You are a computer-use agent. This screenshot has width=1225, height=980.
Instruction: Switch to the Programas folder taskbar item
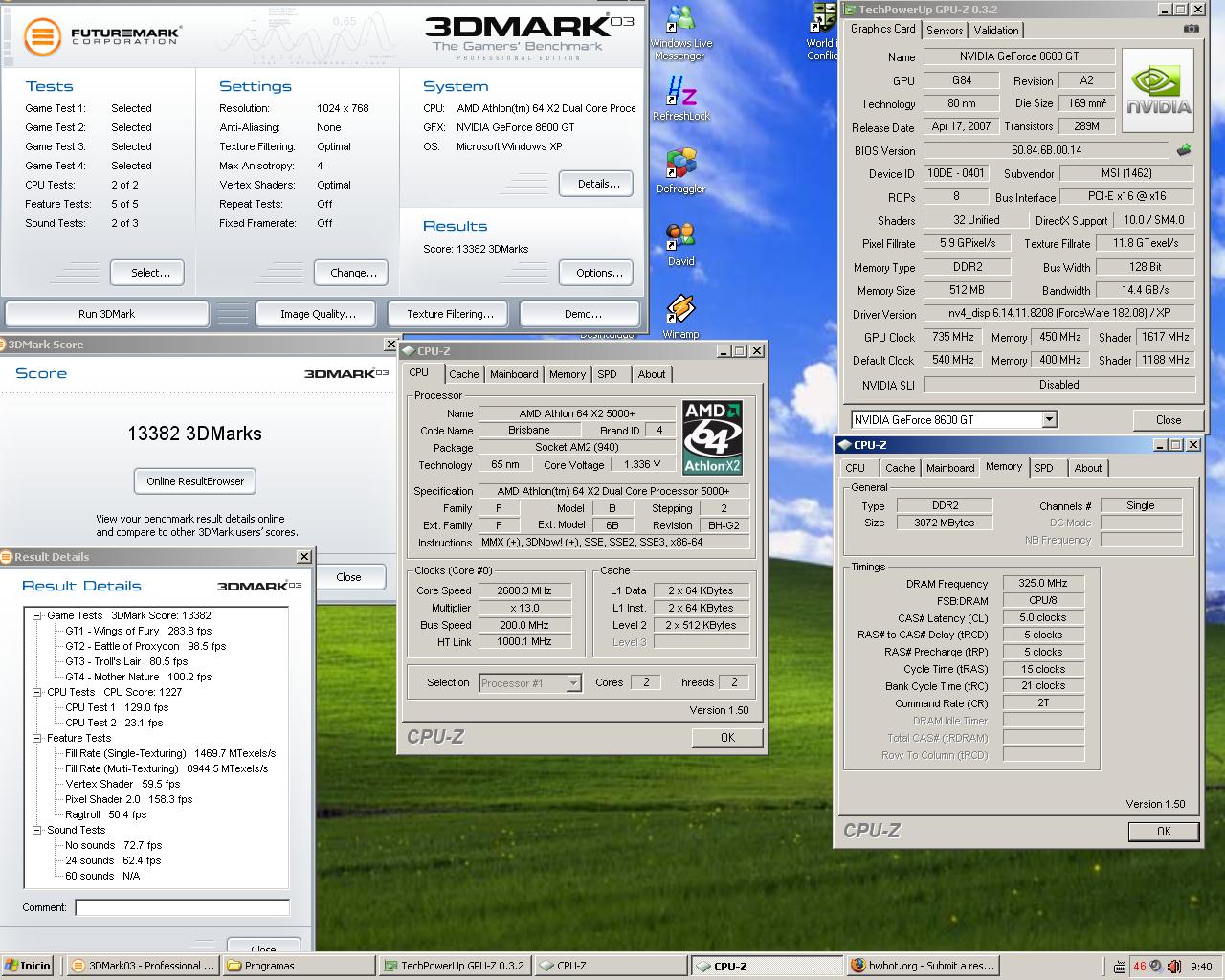click(x=298, y=966)
